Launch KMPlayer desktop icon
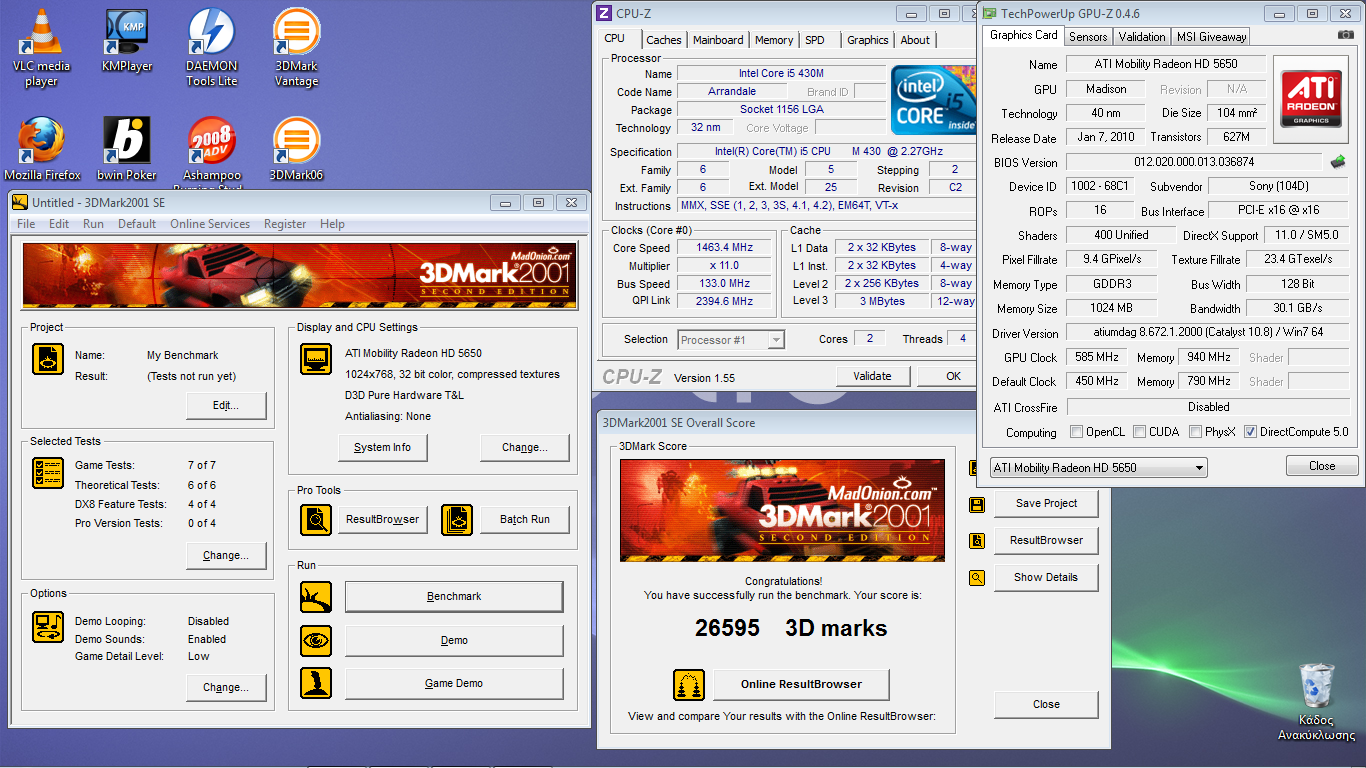The image size is (1366, 768). point(127,40)
